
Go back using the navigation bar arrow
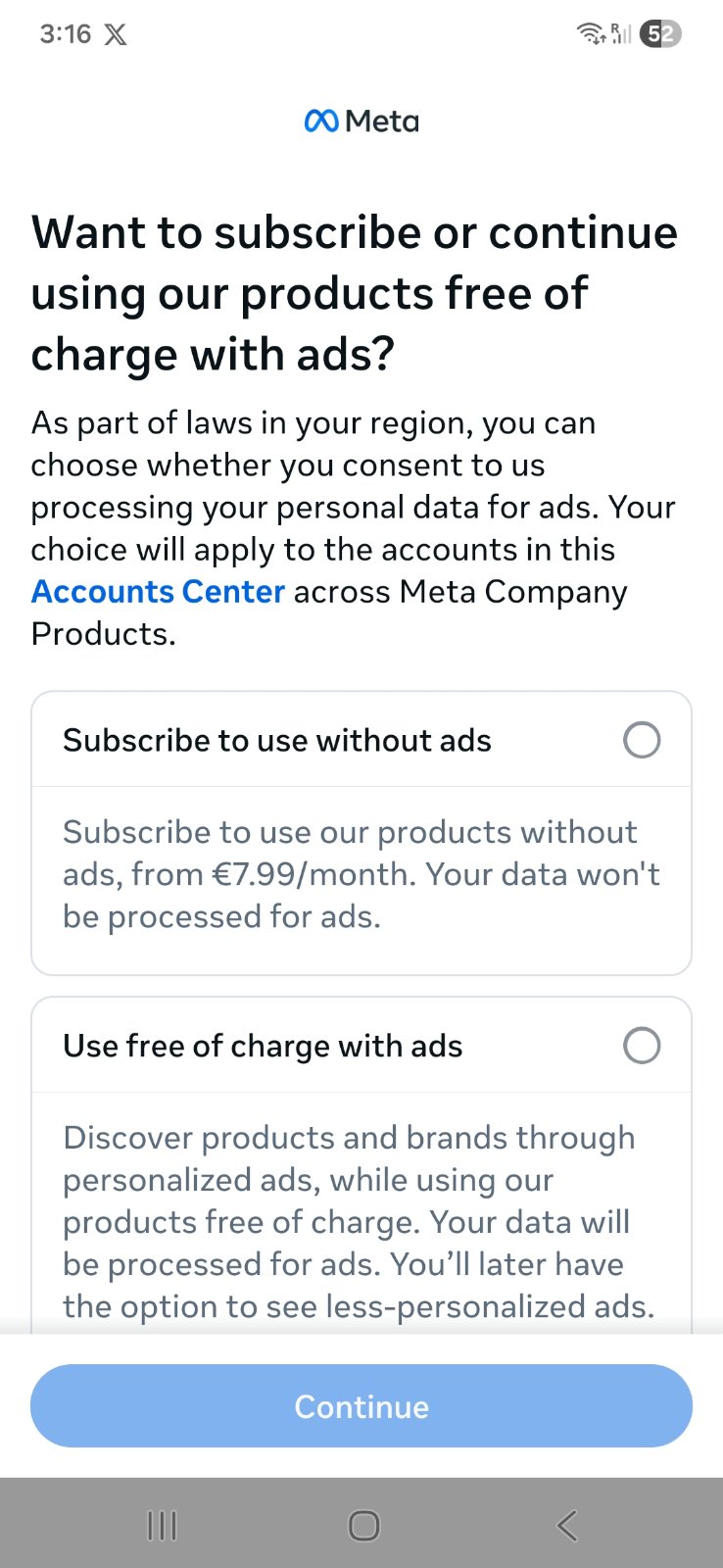(x=566, y=1525)
